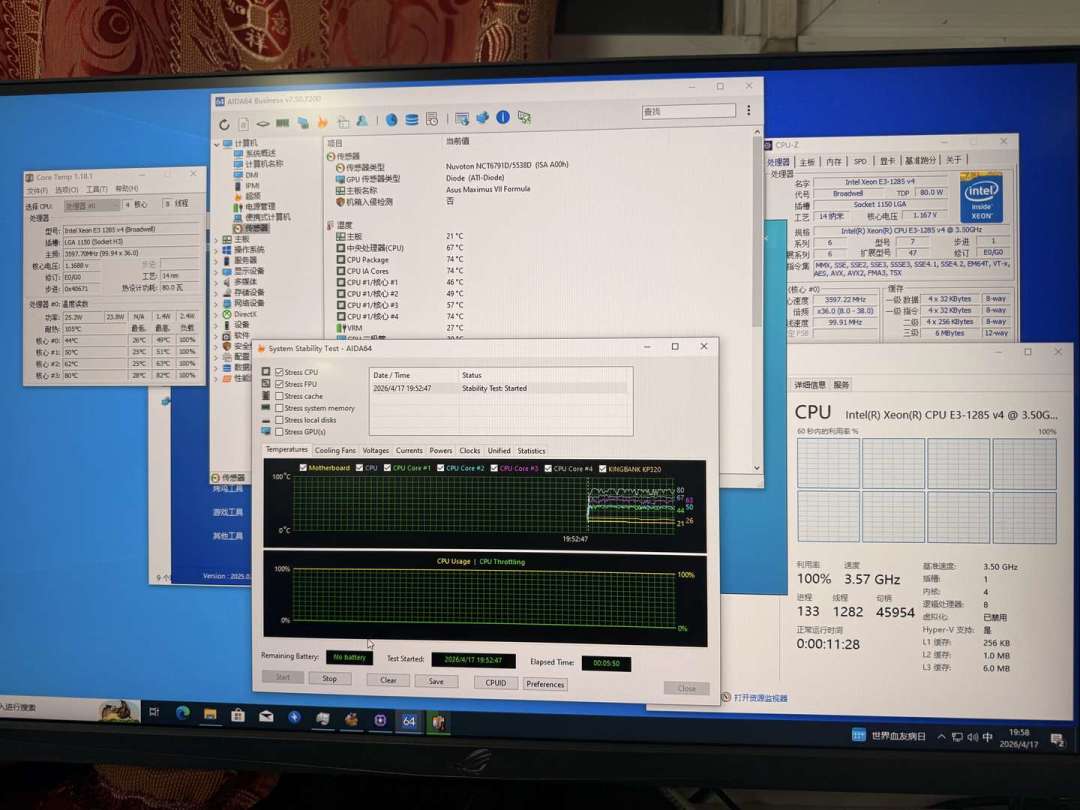Click the Save button in stability test
This screenshot has height=810, width=1080.
pos(436,681)
